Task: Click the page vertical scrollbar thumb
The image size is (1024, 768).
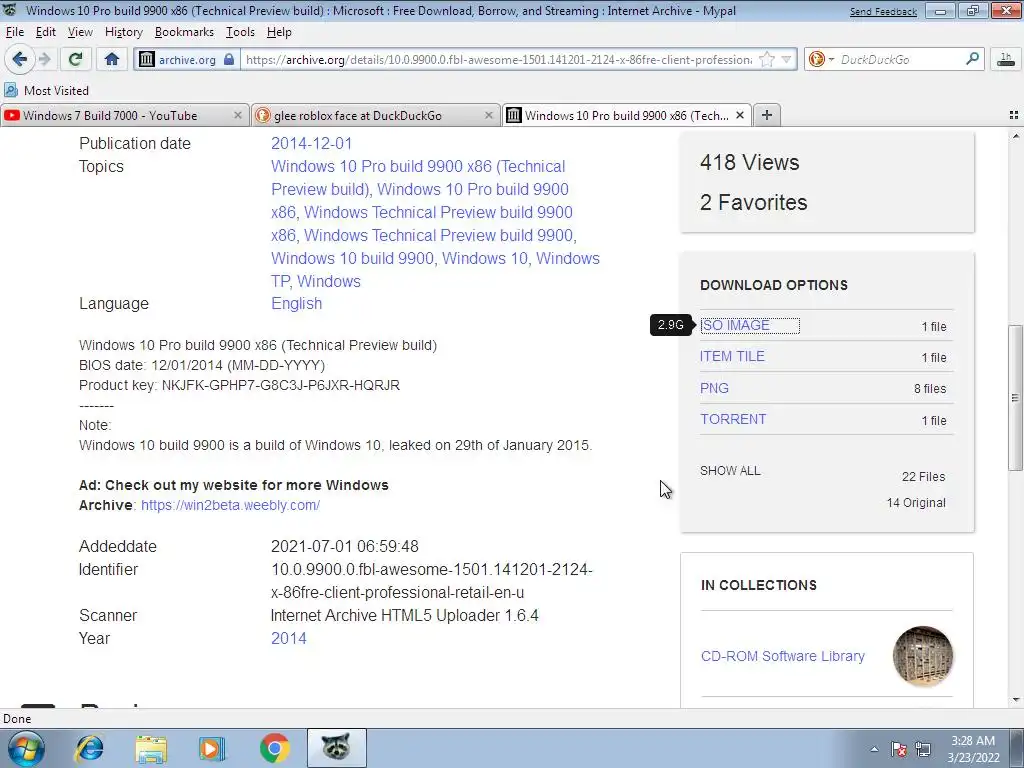Action: [1015, 397]
